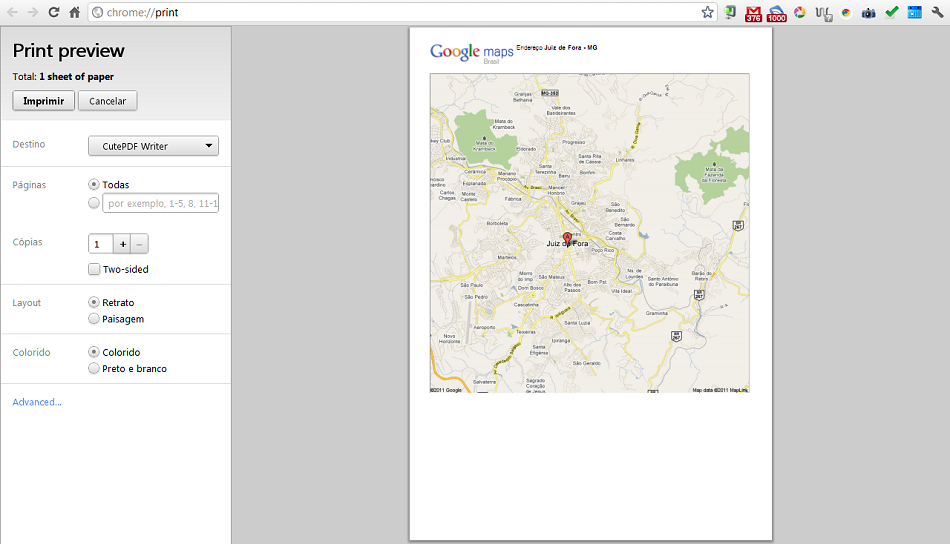Choose Paisagem layout orientation
The image size is (950, 544).
94,319
